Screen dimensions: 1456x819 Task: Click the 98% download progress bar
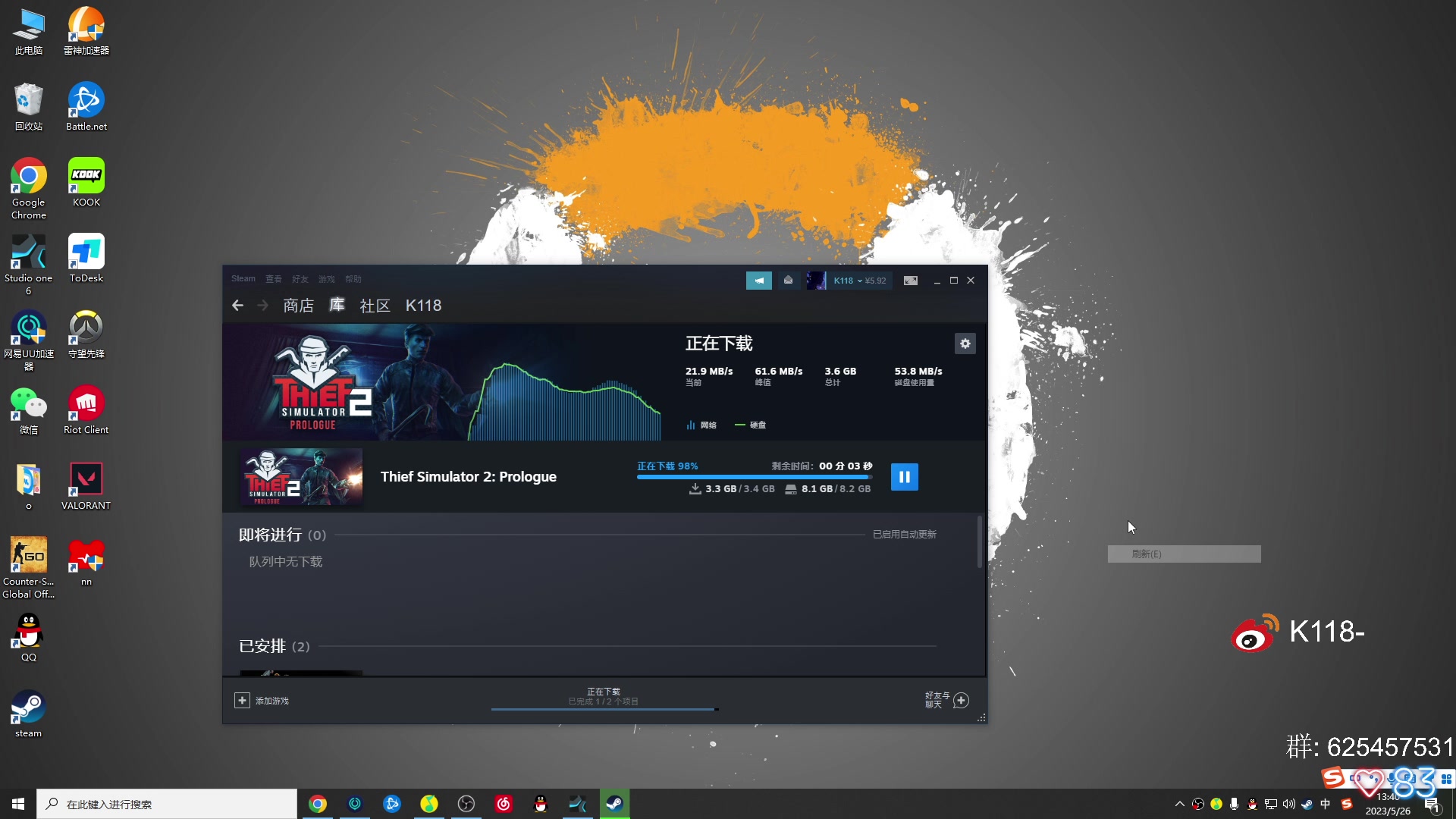click(x=754, y=477)
